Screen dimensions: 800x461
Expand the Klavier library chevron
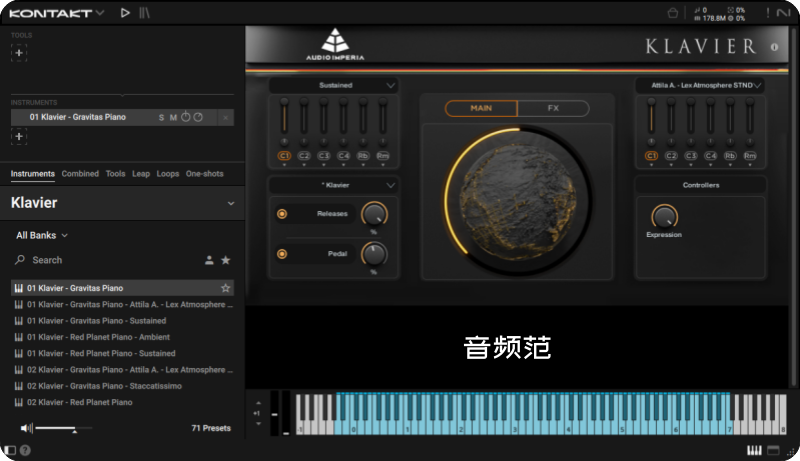coord(231,203)
